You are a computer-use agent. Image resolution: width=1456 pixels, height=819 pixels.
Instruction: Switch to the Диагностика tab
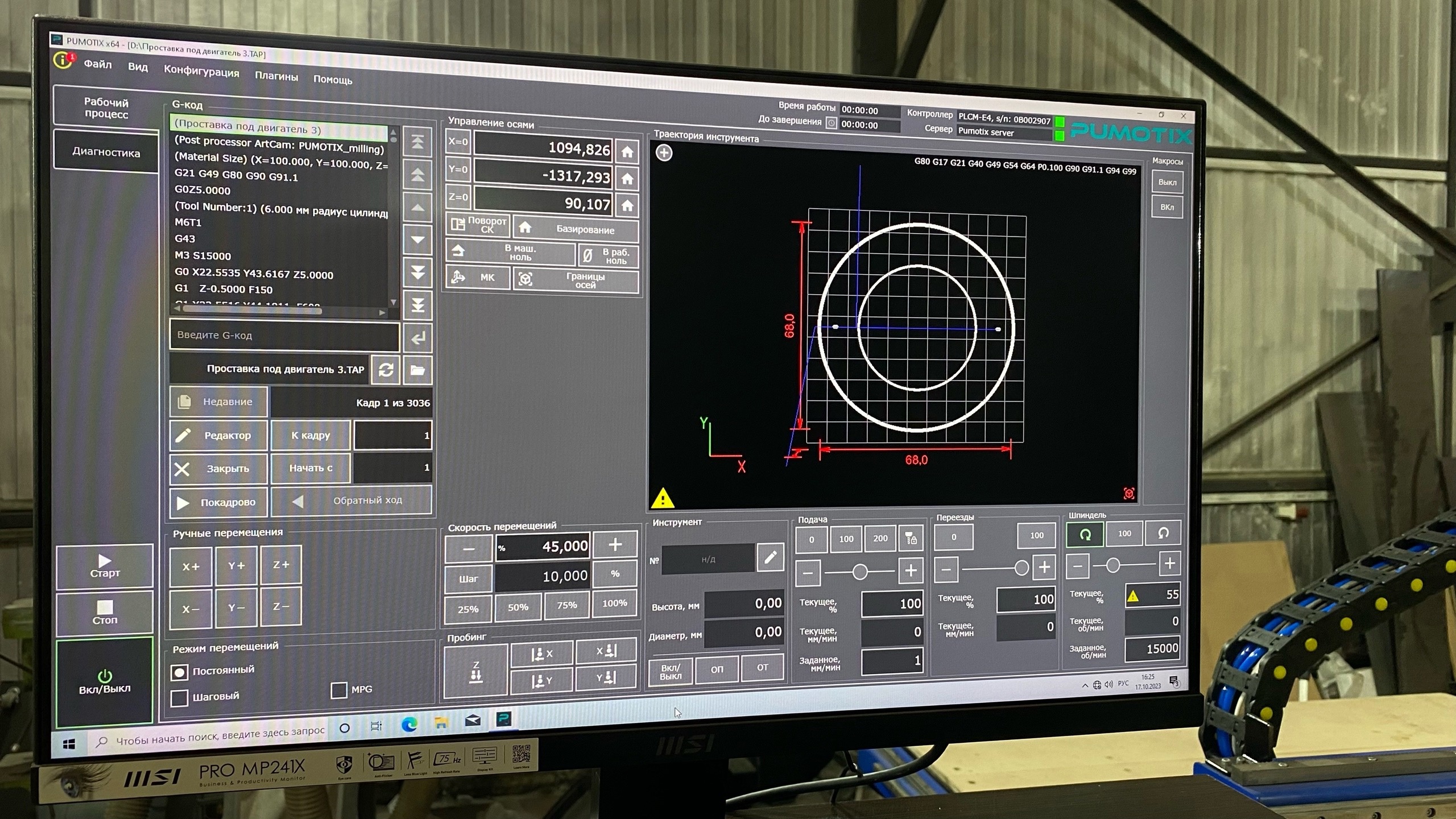106,152
